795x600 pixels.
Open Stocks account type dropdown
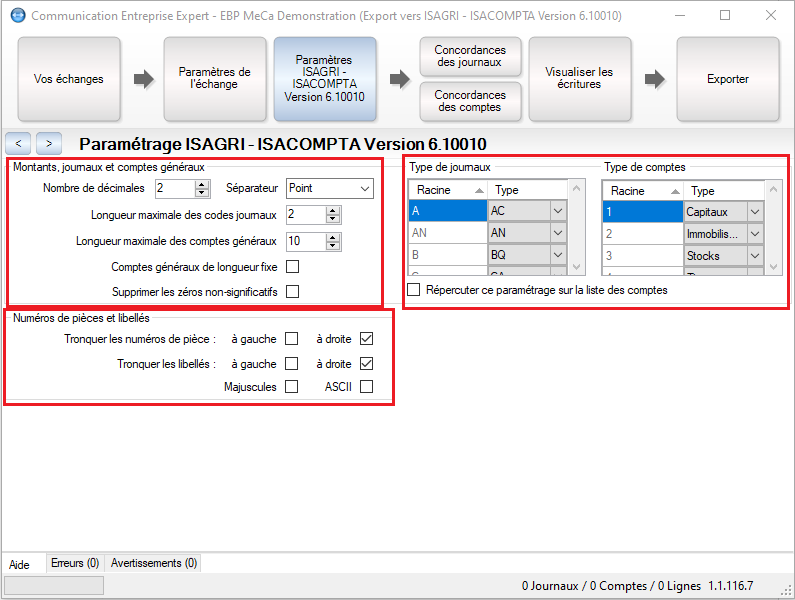tap(755, 256)
